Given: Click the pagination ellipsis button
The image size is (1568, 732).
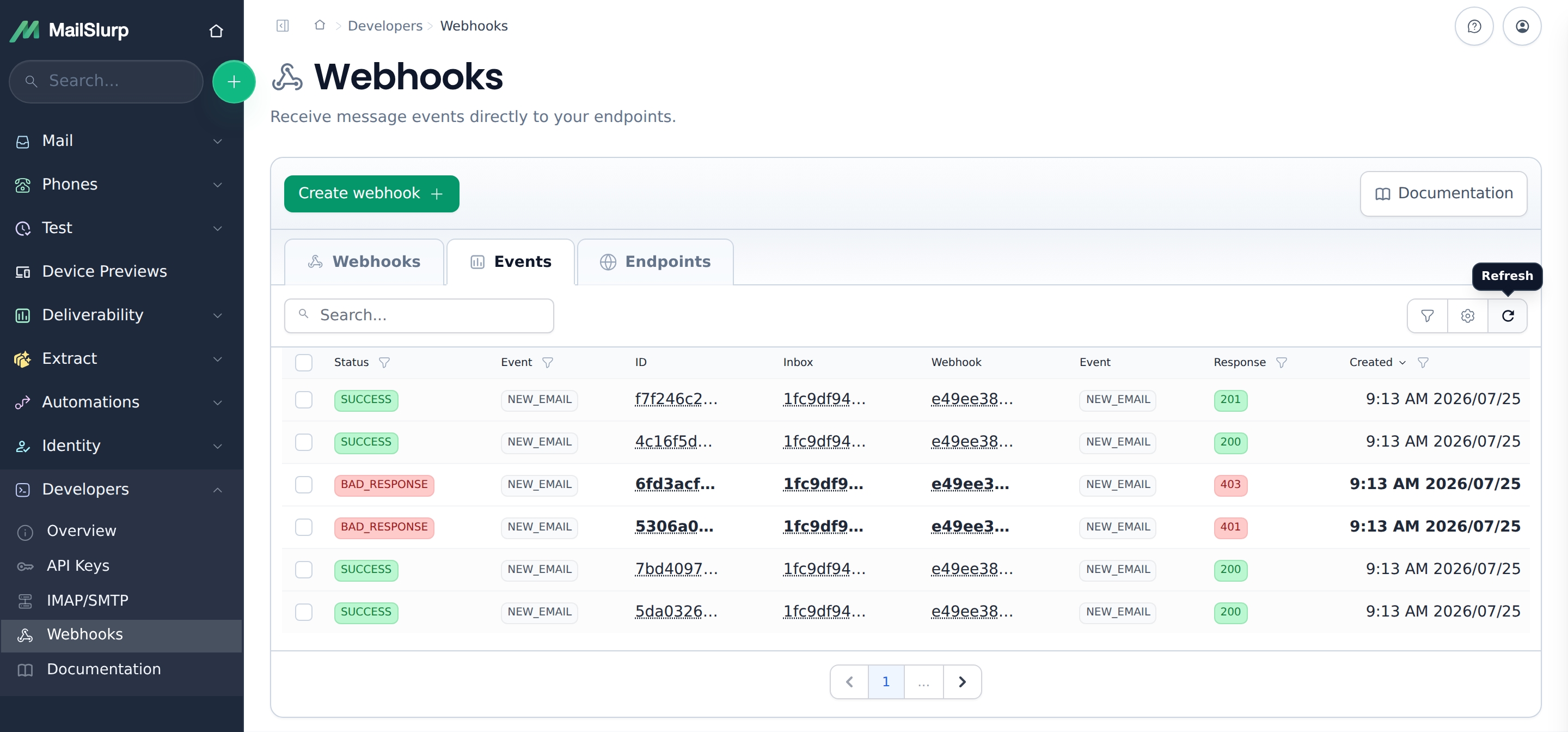Looking at the screenshot, I should (923, 681).
